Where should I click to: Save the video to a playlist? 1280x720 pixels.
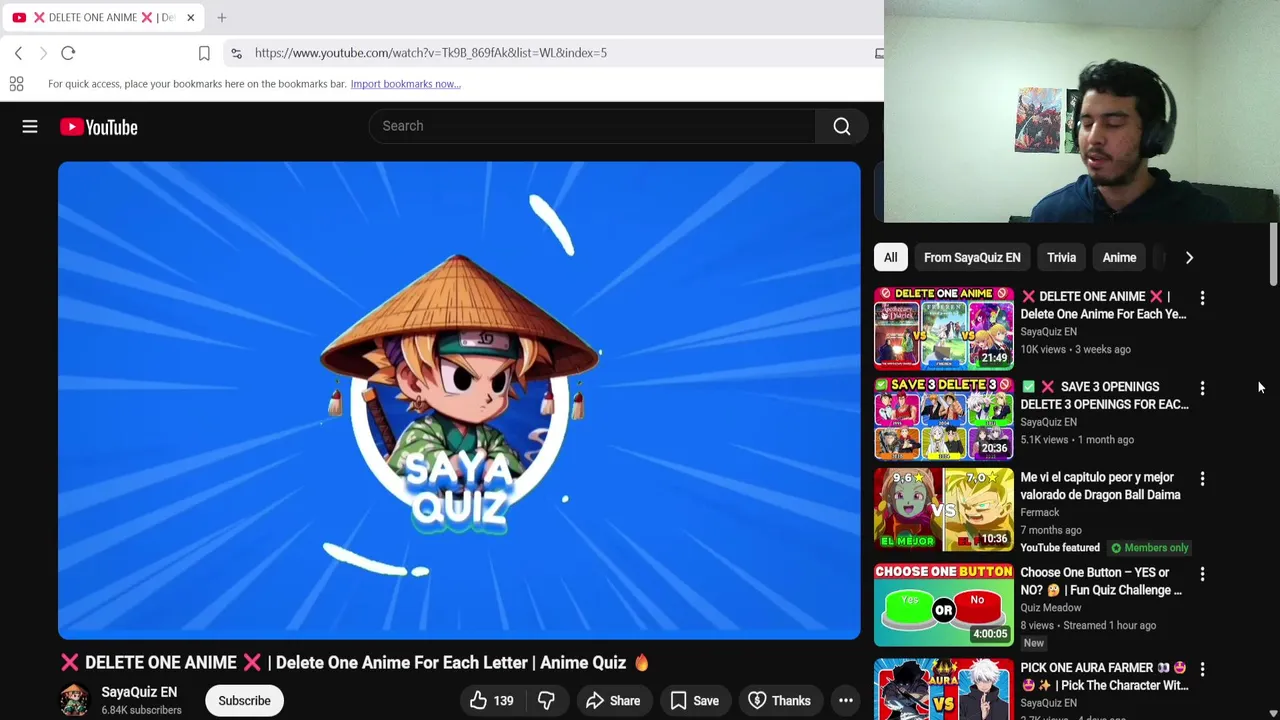click(695, 701)
